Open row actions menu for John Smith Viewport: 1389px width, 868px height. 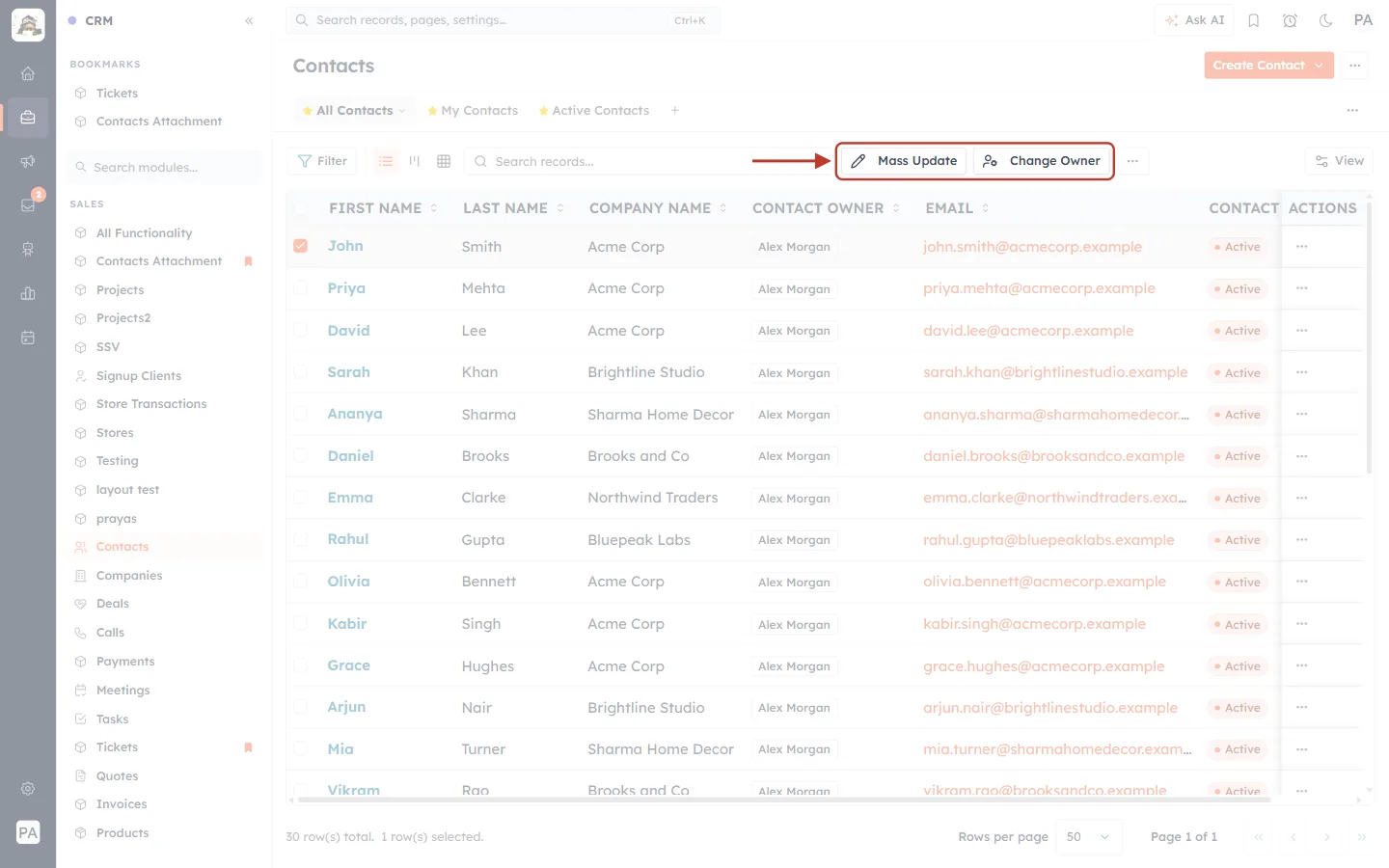(1302, 247)
